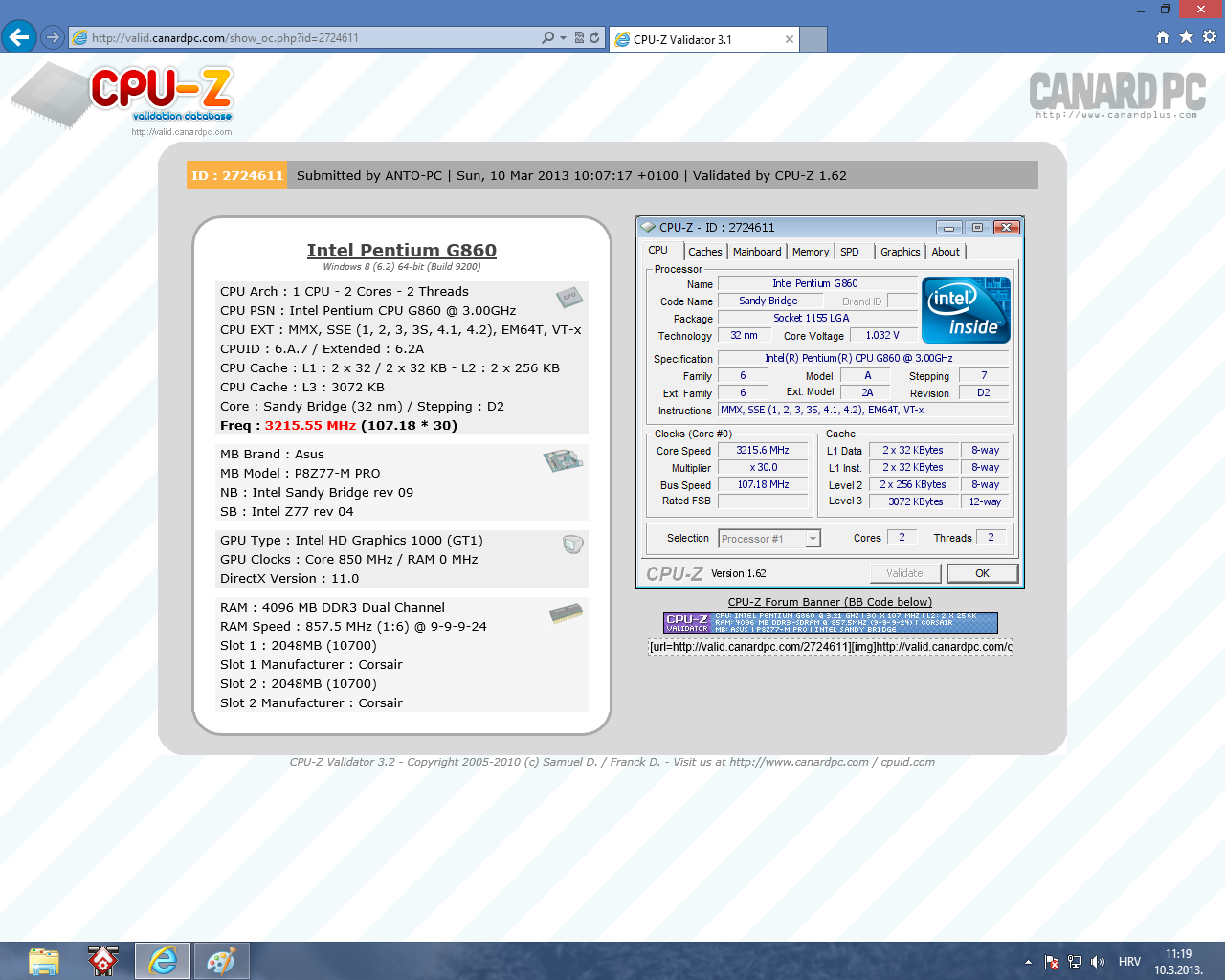Click MB Model P8Z77-M PRO line
The height and width of the screenshot is (980, 1225).
coord(301,474)
